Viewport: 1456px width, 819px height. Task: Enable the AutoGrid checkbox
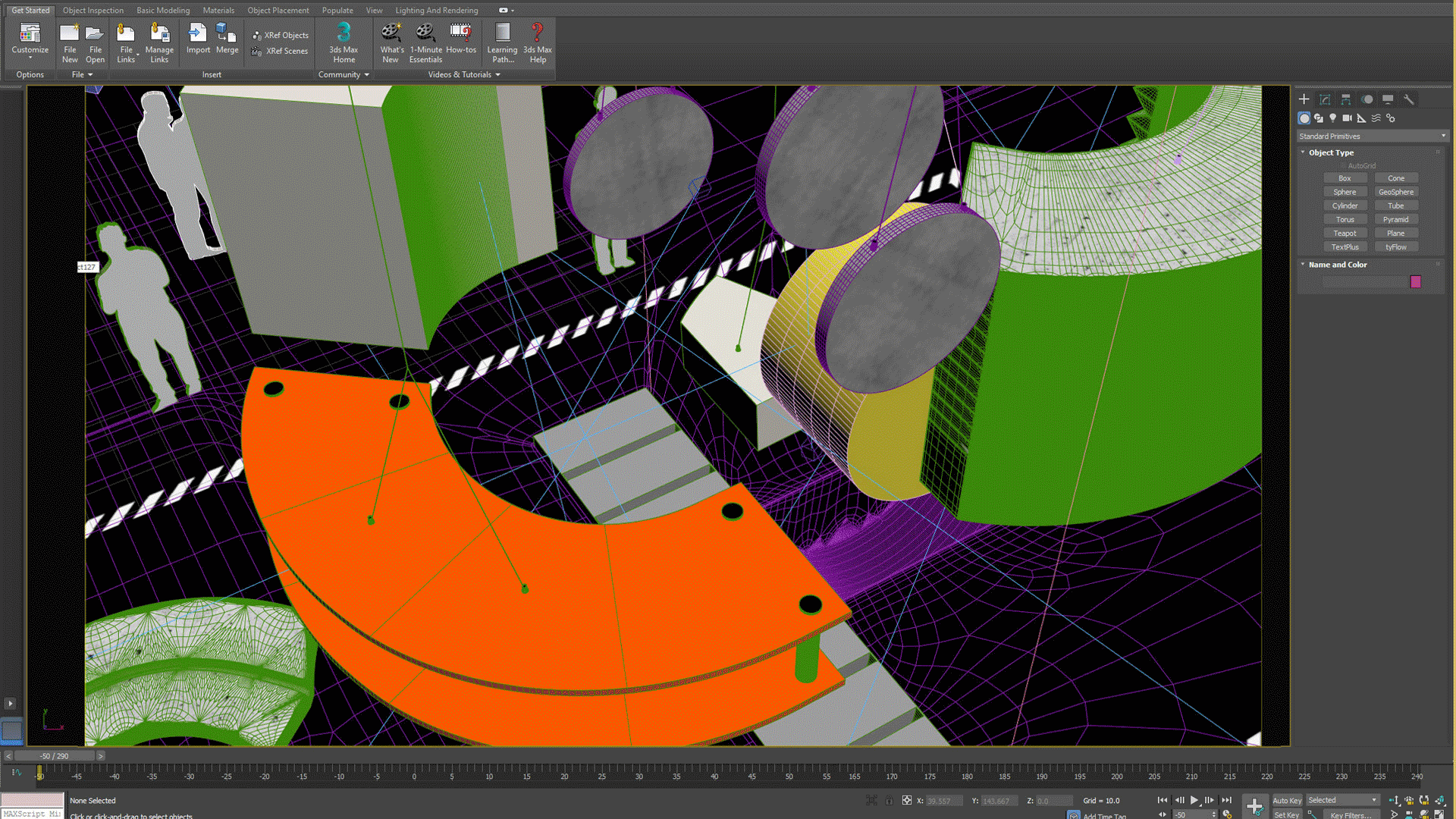coord(1343,165)
